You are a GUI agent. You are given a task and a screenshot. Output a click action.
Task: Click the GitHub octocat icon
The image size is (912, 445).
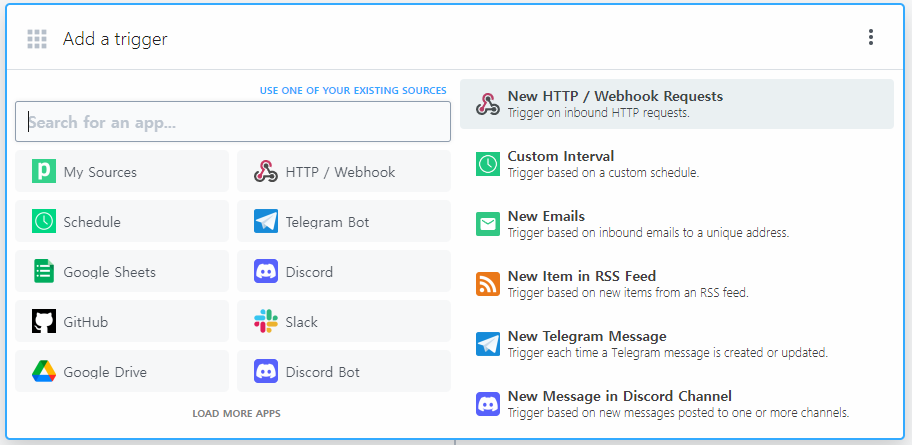(44, 322)
